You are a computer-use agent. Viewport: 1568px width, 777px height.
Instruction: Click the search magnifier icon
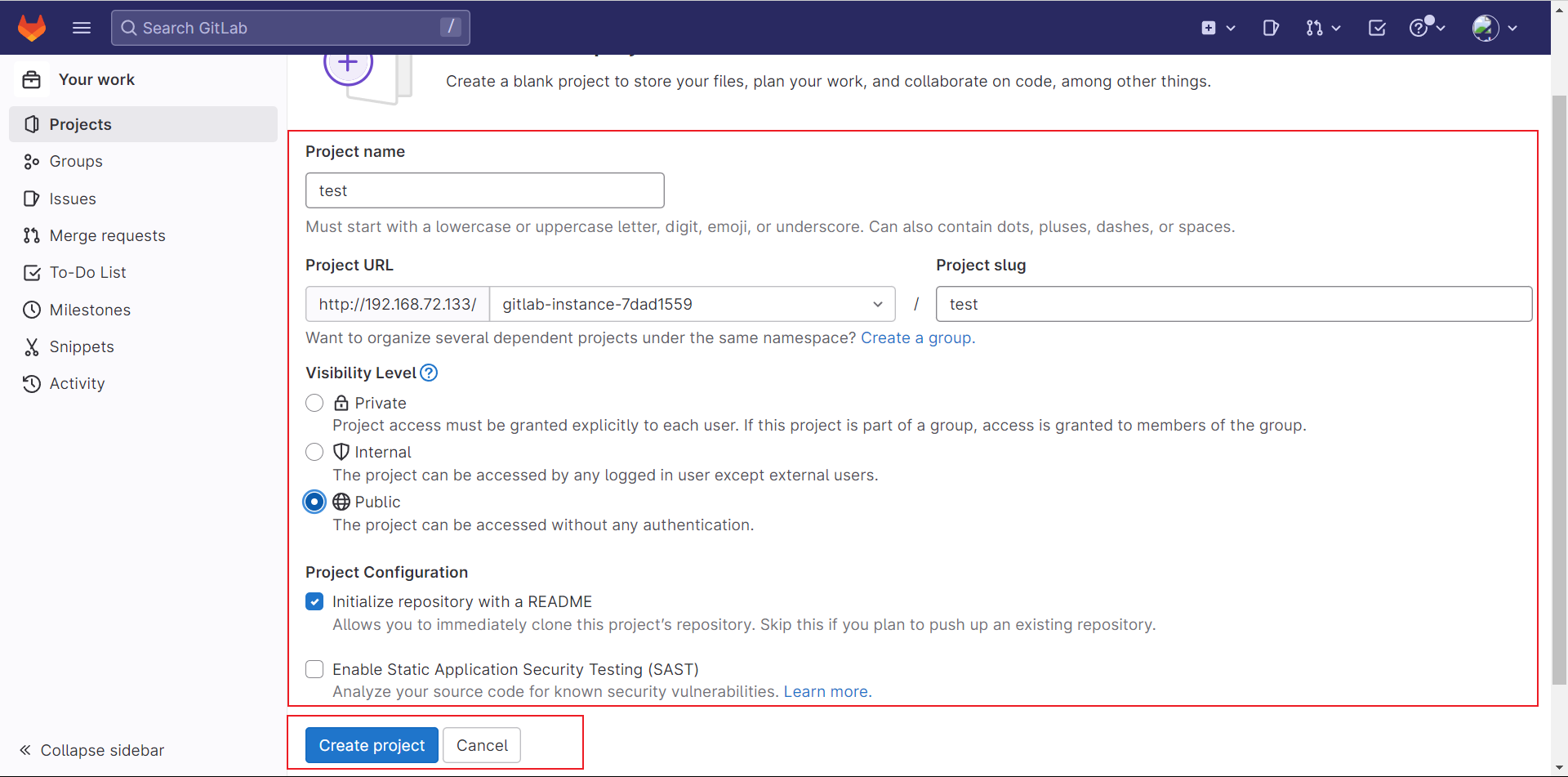[x=129, y=28]
